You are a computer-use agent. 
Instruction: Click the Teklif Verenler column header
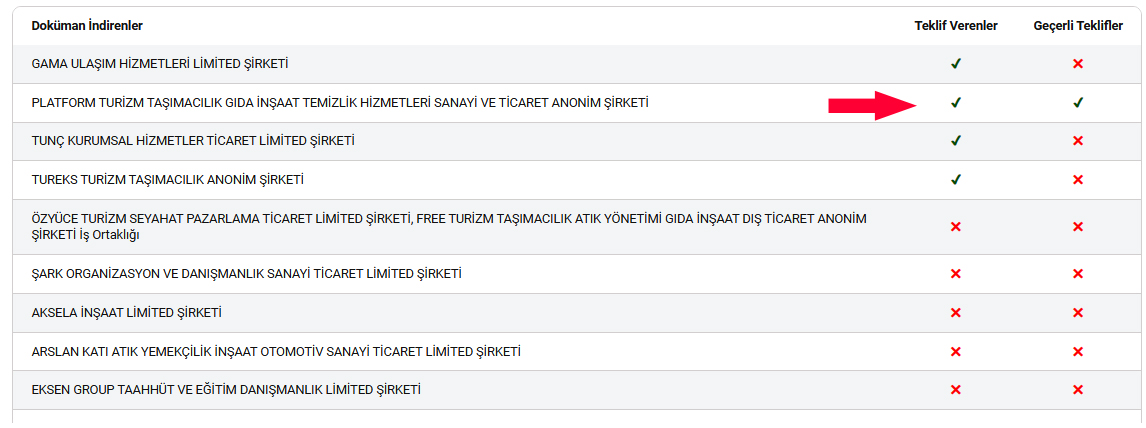(x=956, y=25)
